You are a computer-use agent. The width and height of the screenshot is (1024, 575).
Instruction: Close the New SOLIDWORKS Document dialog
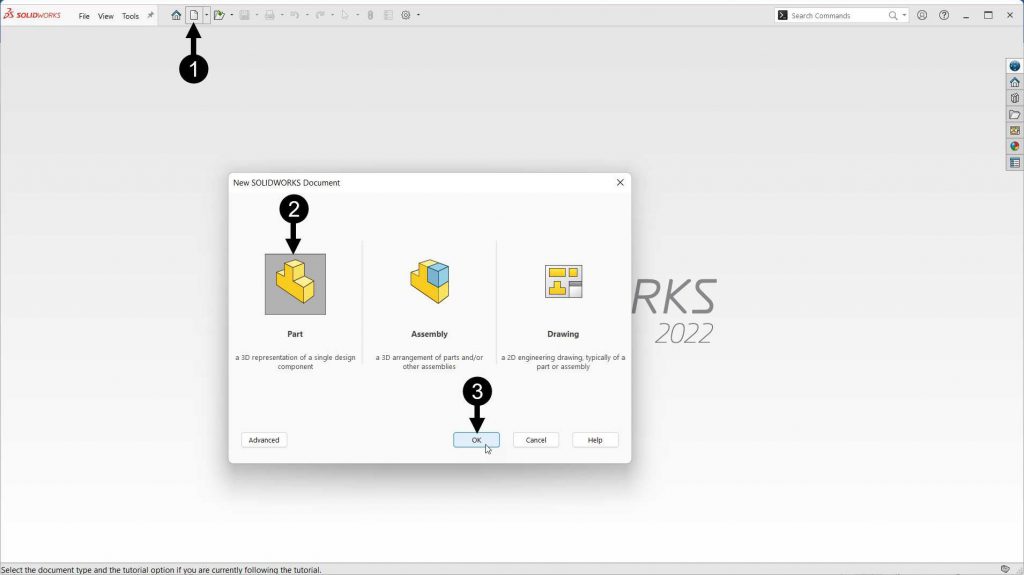(620, 182)
